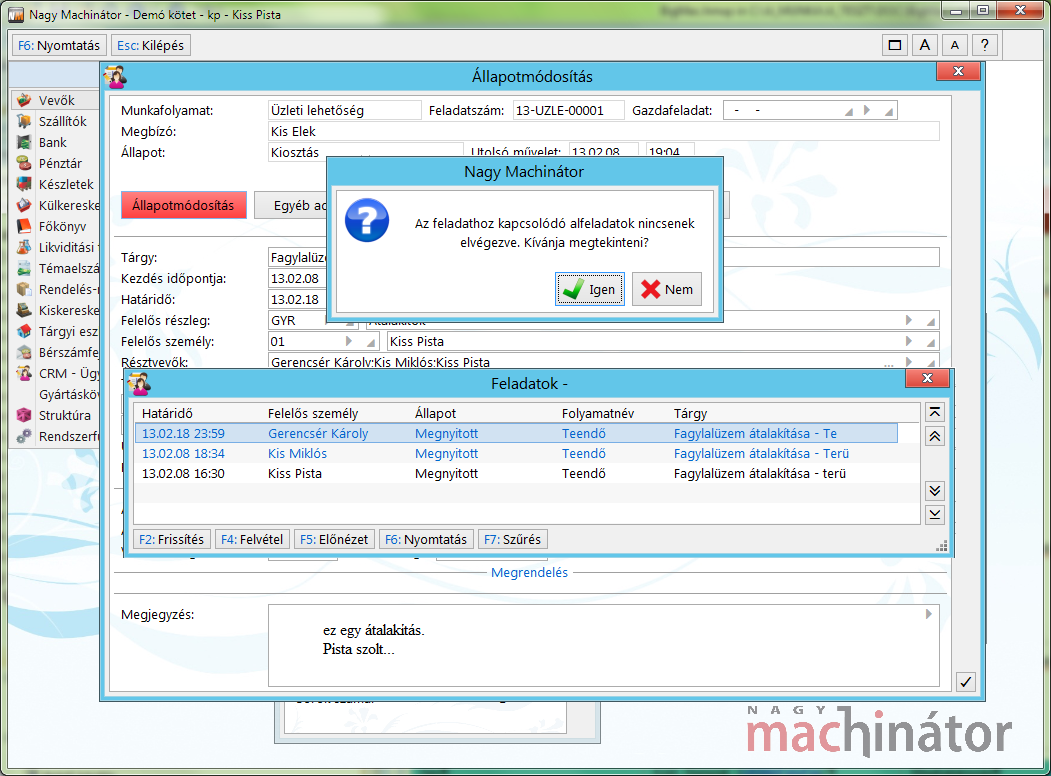Jump to last row in Feladatok list
This screenshot has width=1051, height=776.
[935, 514]
